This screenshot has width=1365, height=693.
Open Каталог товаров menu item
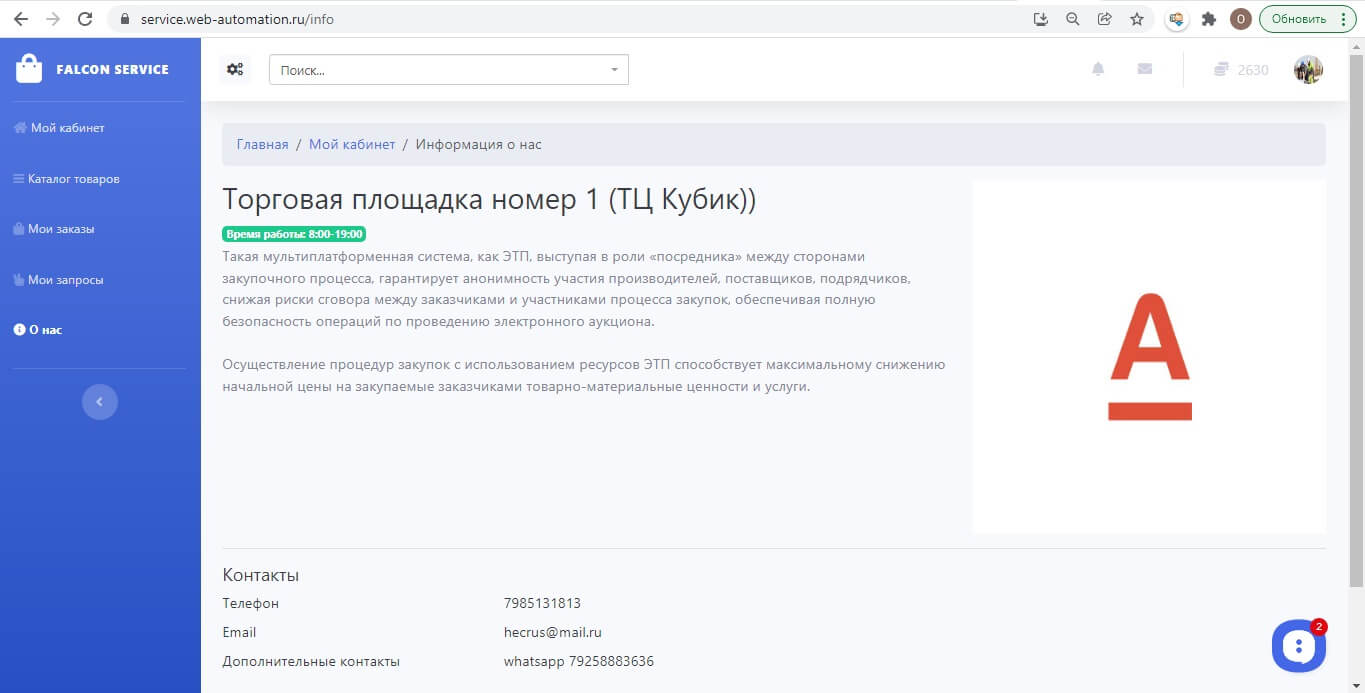point(66,179)
